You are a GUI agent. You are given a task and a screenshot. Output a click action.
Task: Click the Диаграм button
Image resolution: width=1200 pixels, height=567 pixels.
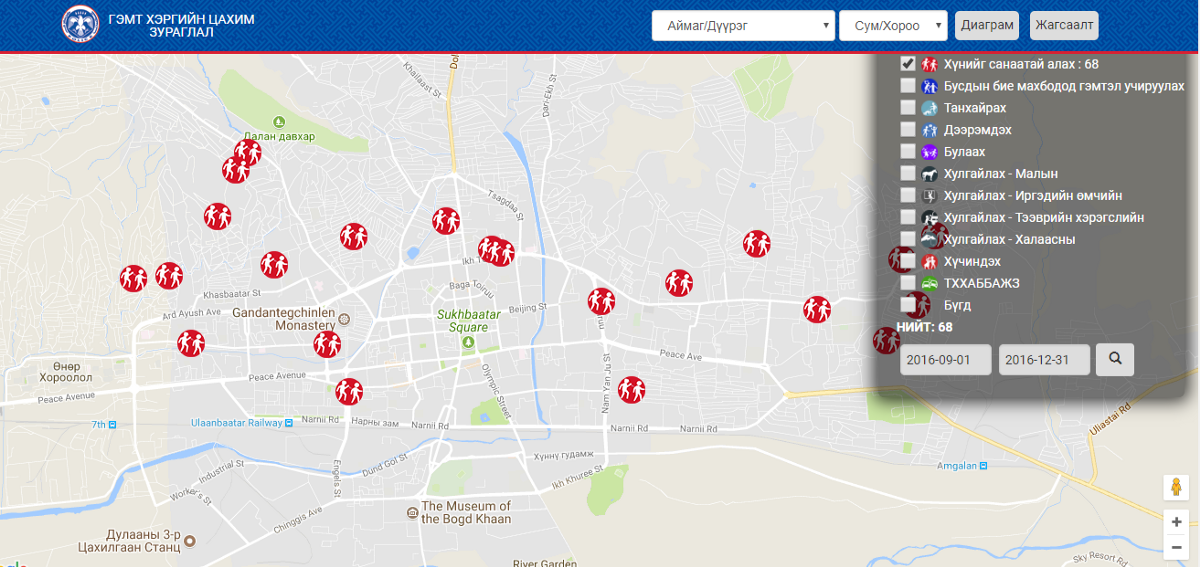pyautogui.click(x=987, y=26)
